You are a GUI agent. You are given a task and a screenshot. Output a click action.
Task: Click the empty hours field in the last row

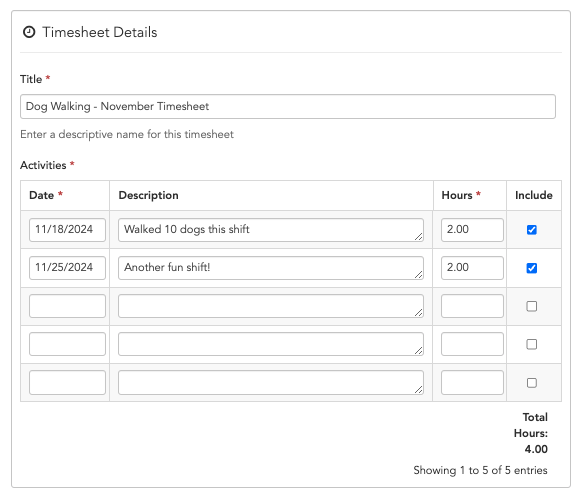[472, 383]
